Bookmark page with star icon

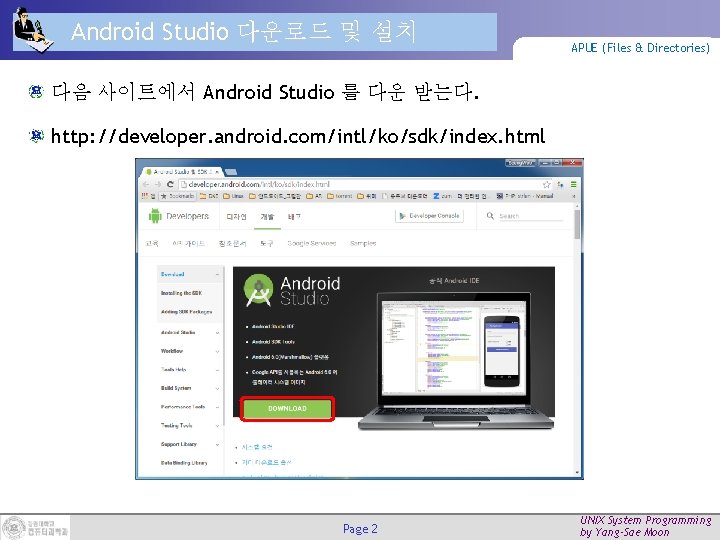point(546,184)
